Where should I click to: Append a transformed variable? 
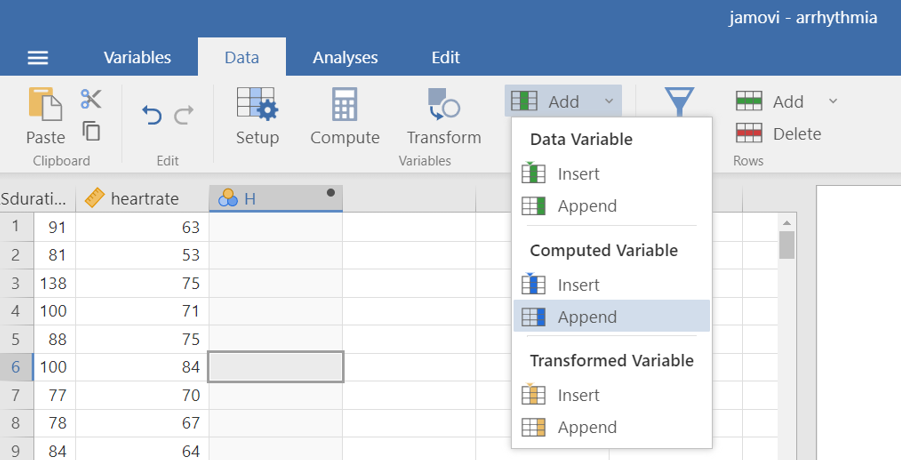[586, 427]
